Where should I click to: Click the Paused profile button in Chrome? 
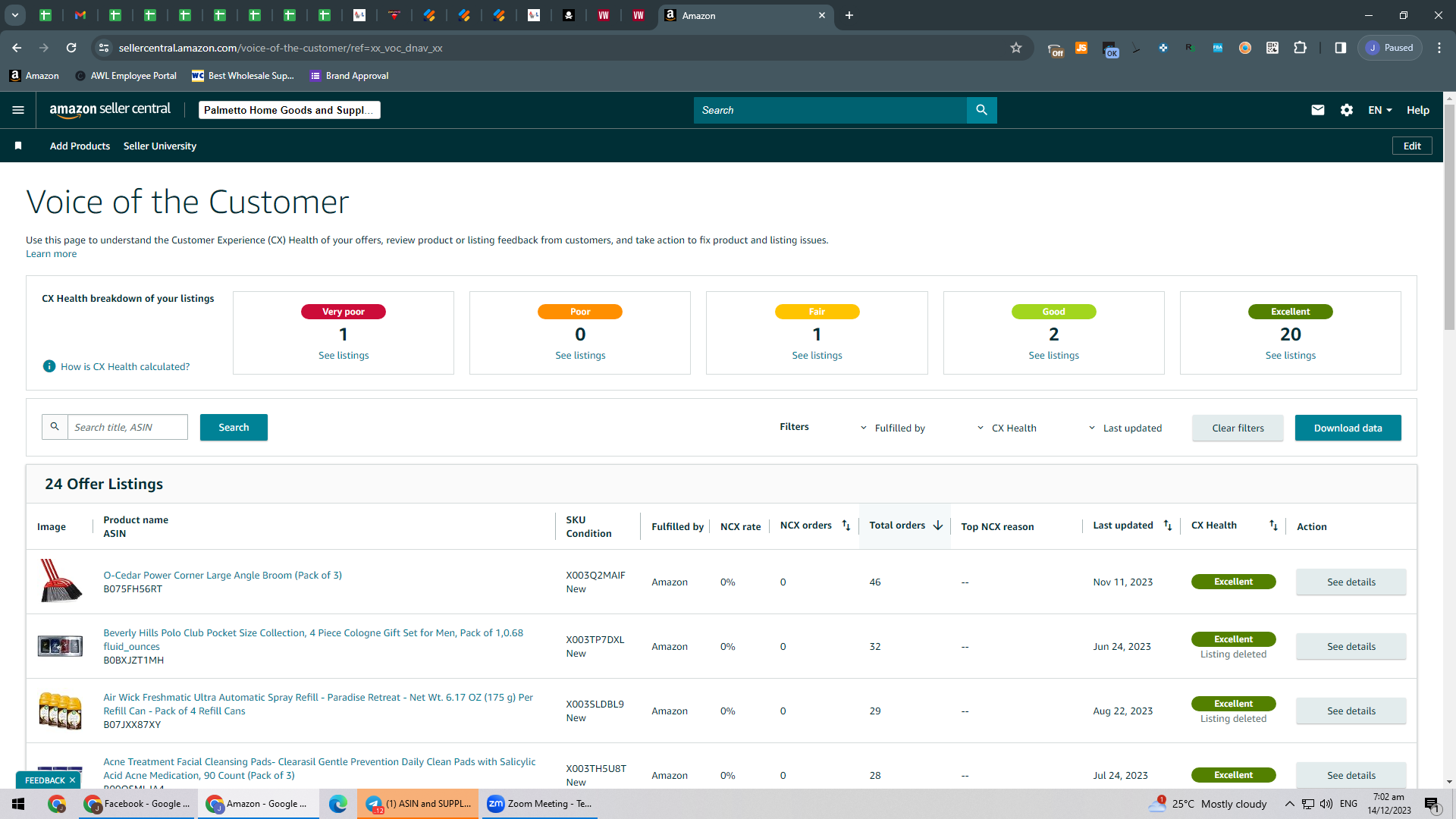click(x=1390, y=48)
